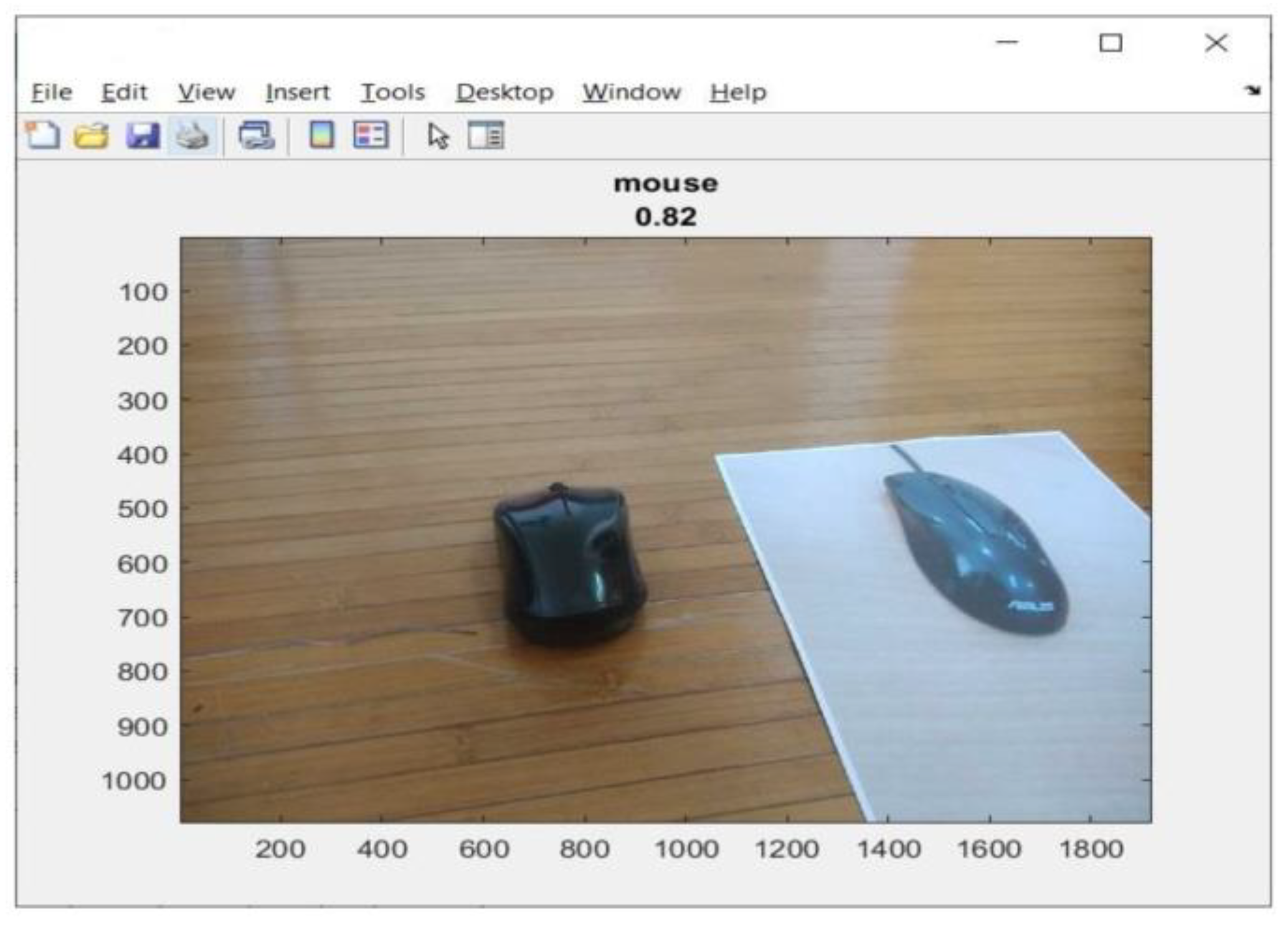Open the Insert menu
Screen dimensions: 1288x926
point(299,92)
